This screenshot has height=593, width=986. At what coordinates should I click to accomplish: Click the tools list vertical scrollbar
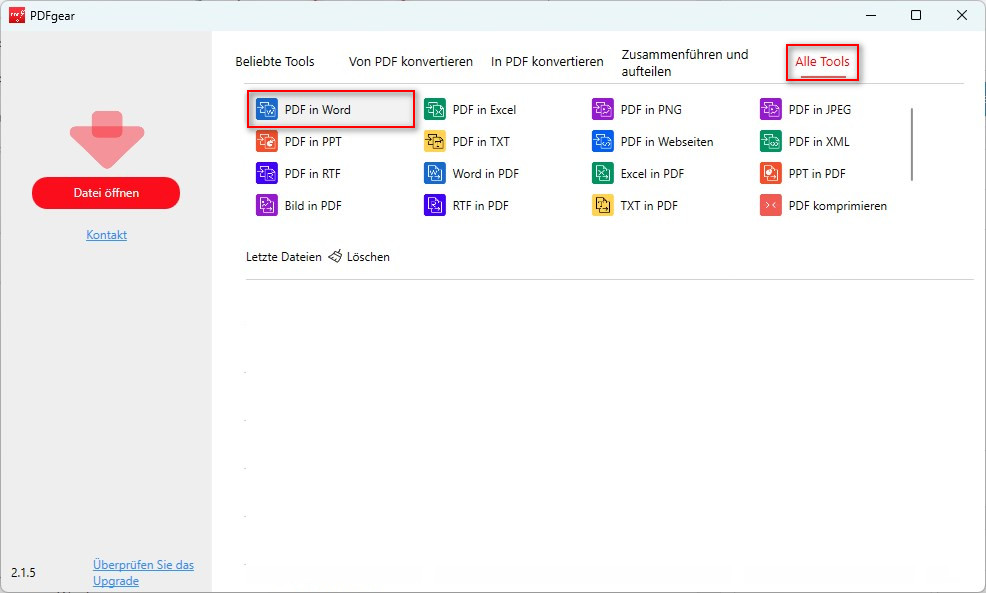point(911,145)
